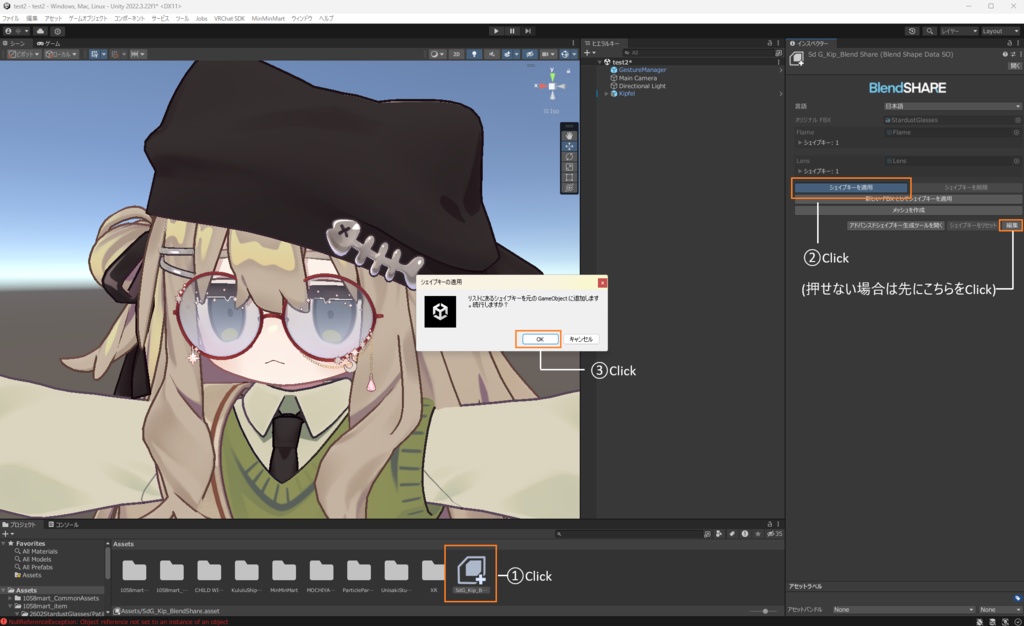Toggle scene Gizmos visibility
Screen dimensions: 1024x626
567,54
